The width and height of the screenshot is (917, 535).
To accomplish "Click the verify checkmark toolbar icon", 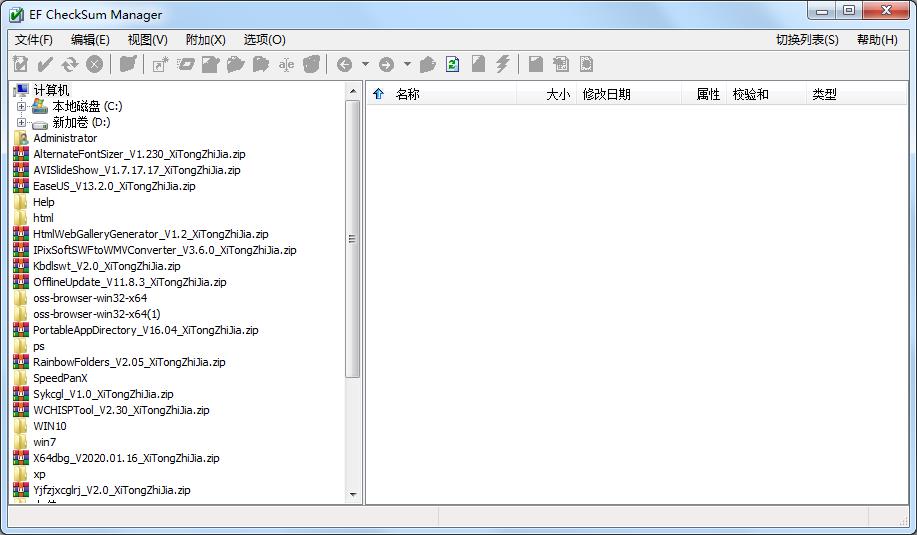I will [45, 64].
